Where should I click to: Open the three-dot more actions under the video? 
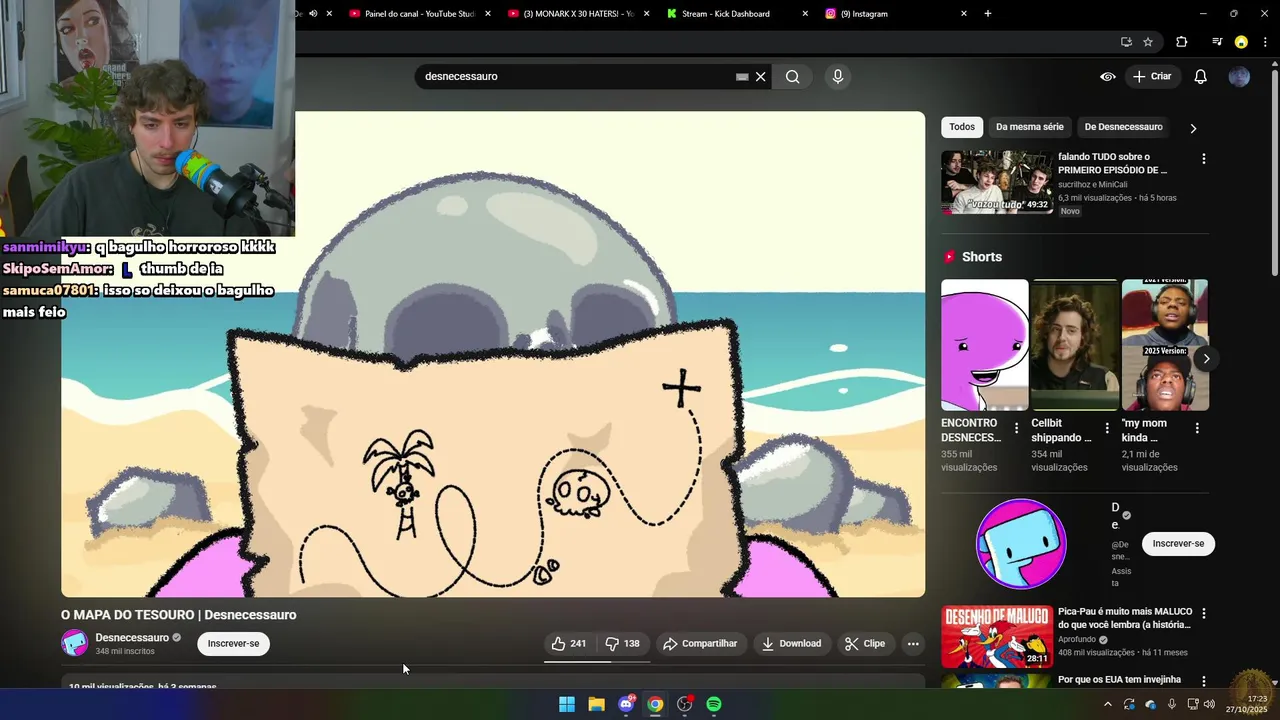pos(913,644)
